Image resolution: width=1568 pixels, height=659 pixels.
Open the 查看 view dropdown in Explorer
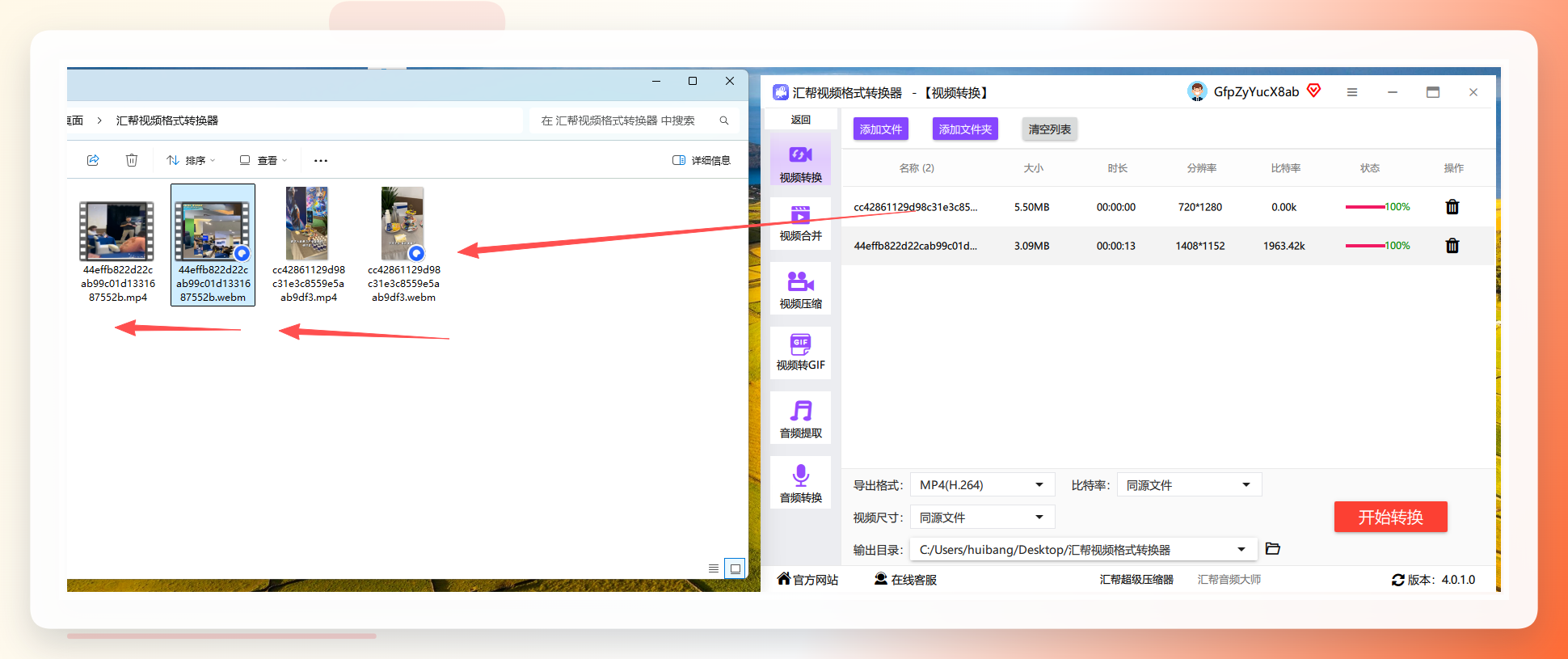pos(263,160)
